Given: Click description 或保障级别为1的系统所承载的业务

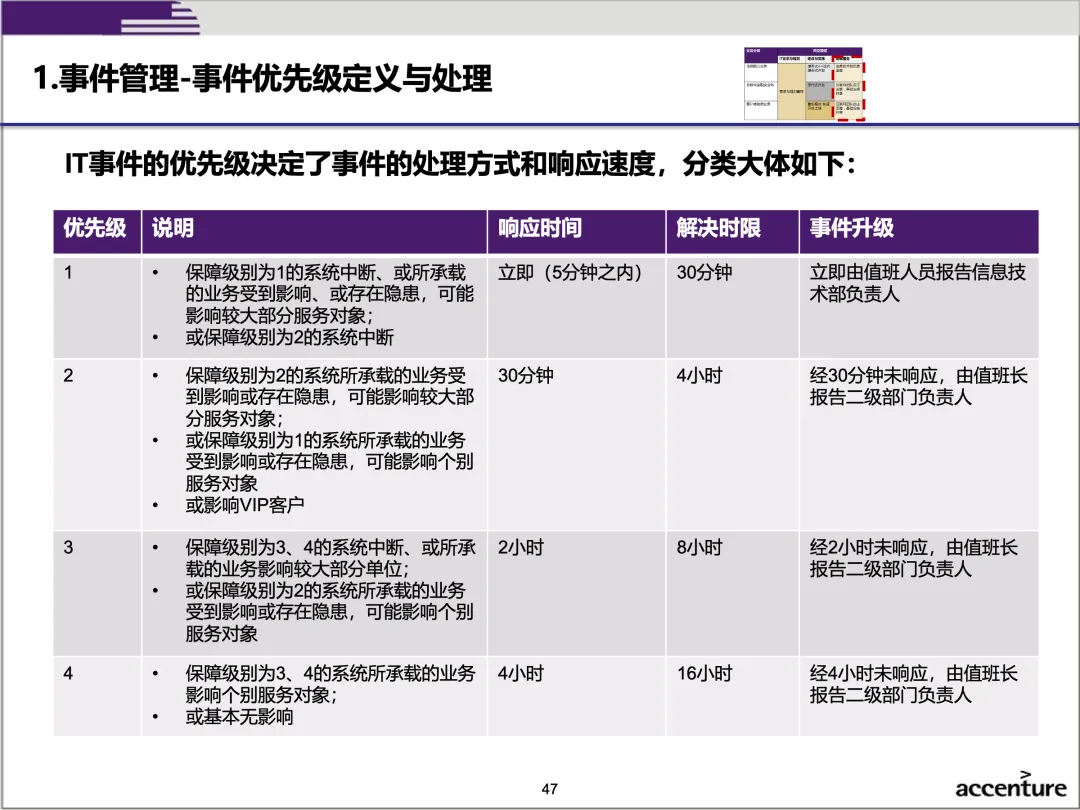Looking at the screenshot, I should pyautogui.click(x=329, y=461).
